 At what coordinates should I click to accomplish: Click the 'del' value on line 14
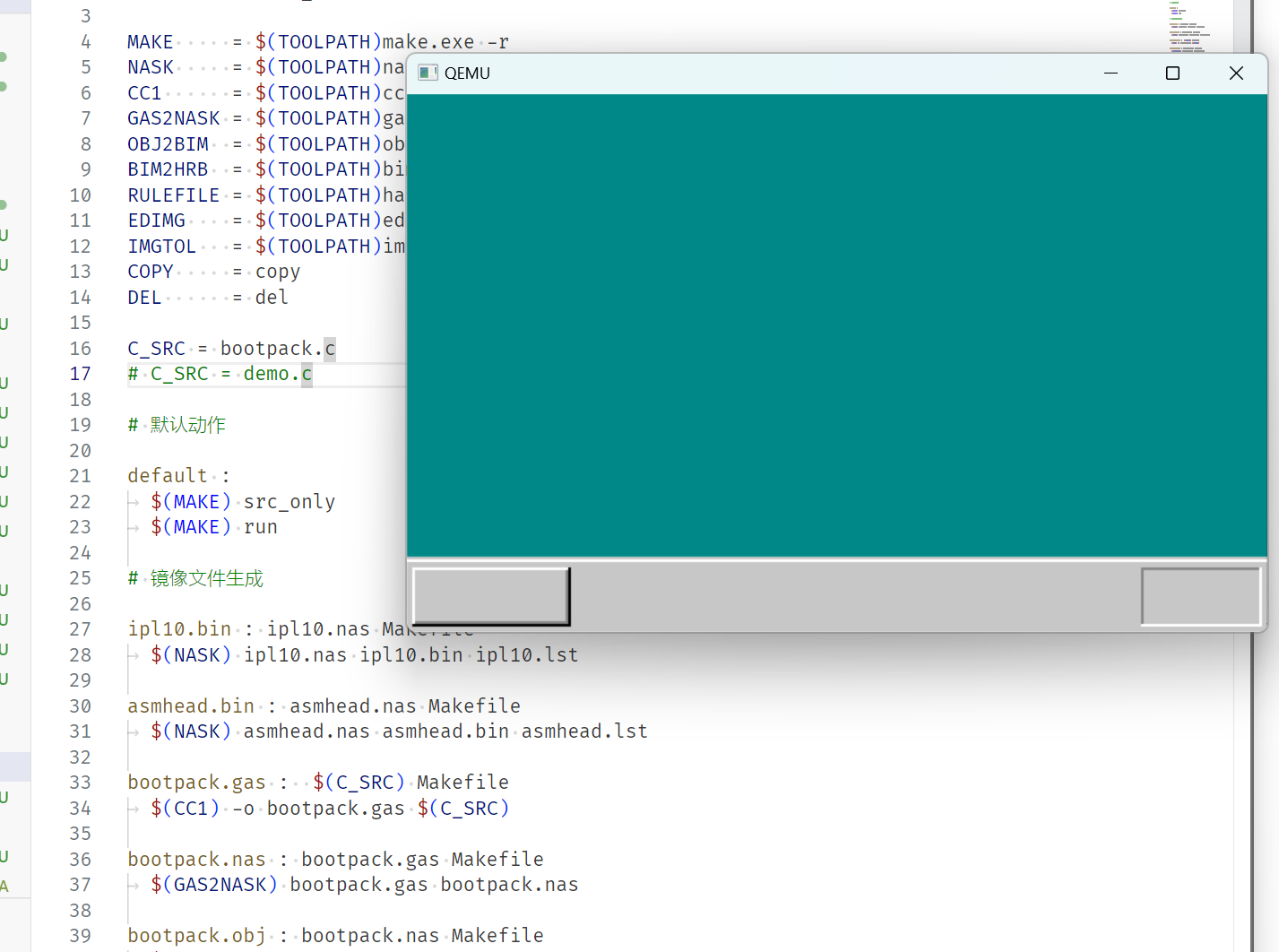click(x=272, y=298)
